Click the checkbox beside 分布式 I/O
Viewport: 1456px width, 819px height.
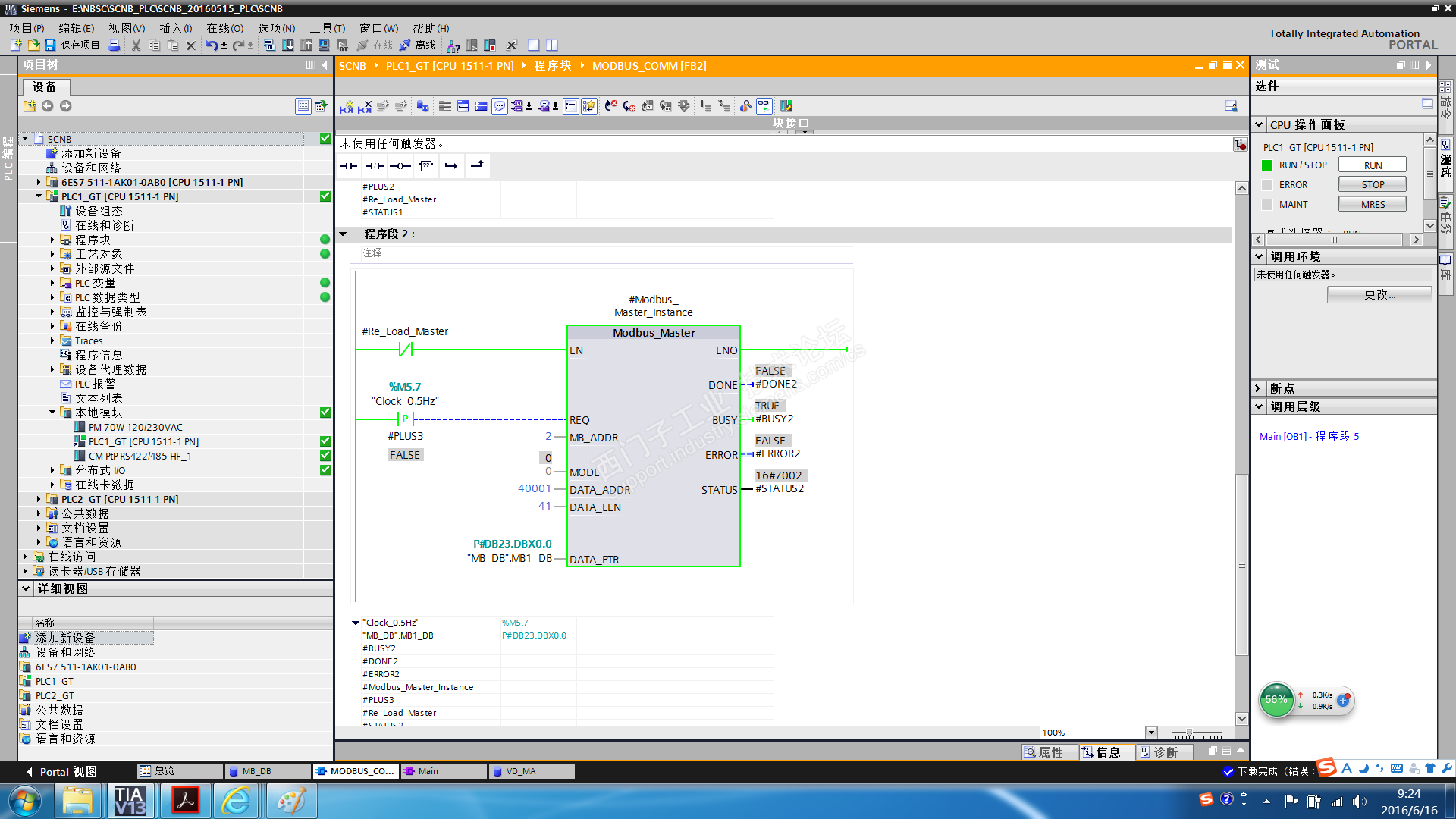(x=325, y=470)
